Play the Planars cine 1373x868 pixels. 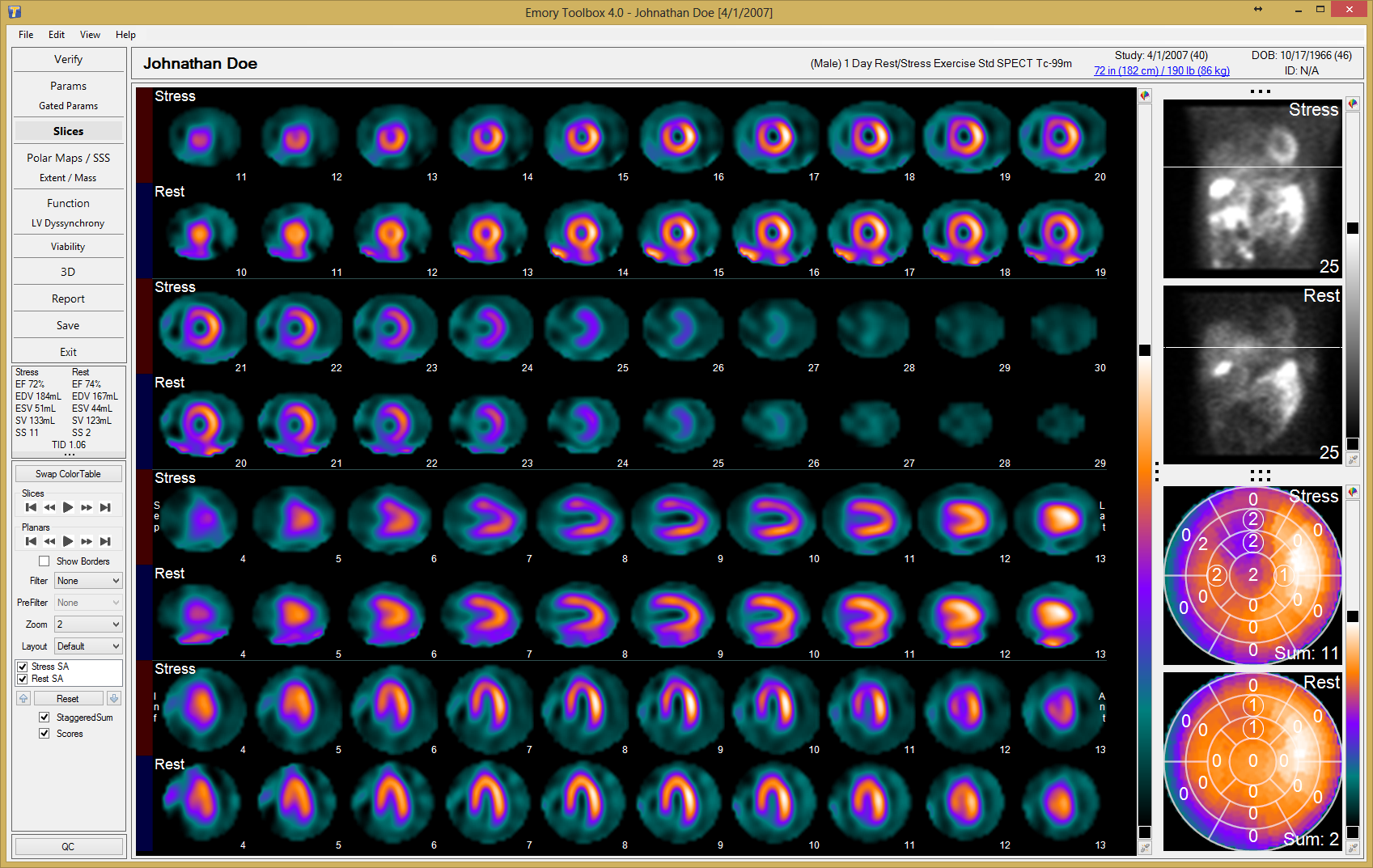68,541
